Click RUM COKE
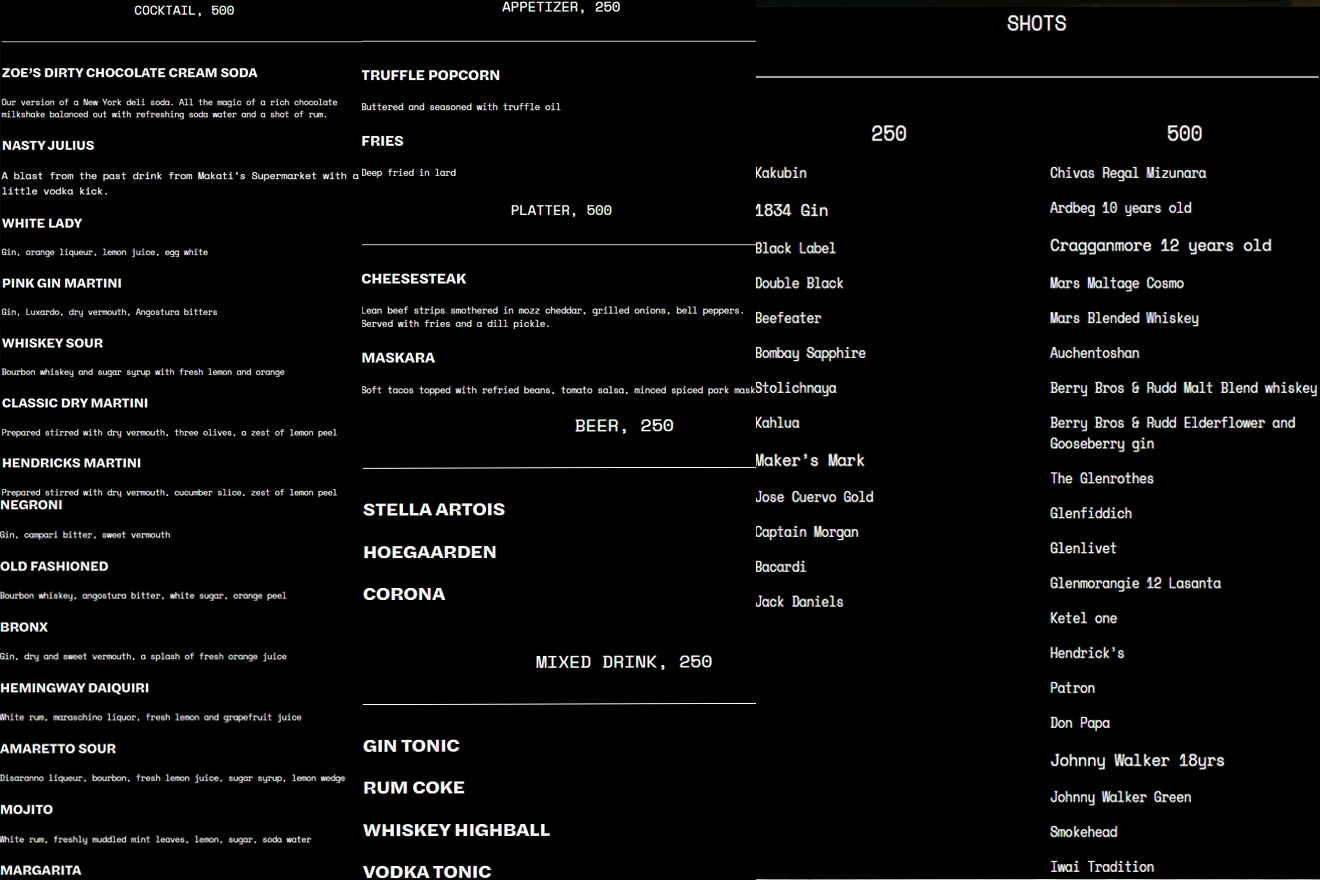The image size is (1320, 880). 414,789
